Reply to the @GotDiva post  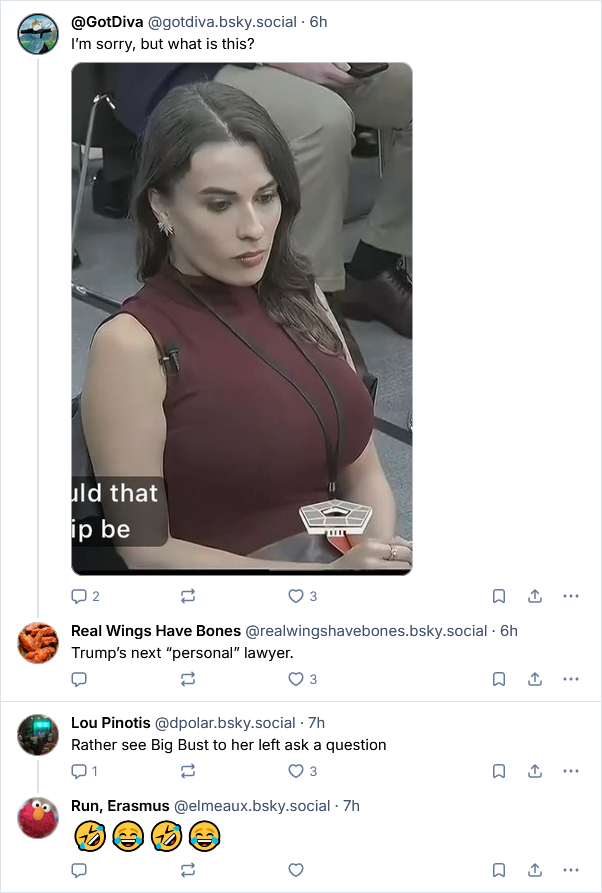(80, 596)
